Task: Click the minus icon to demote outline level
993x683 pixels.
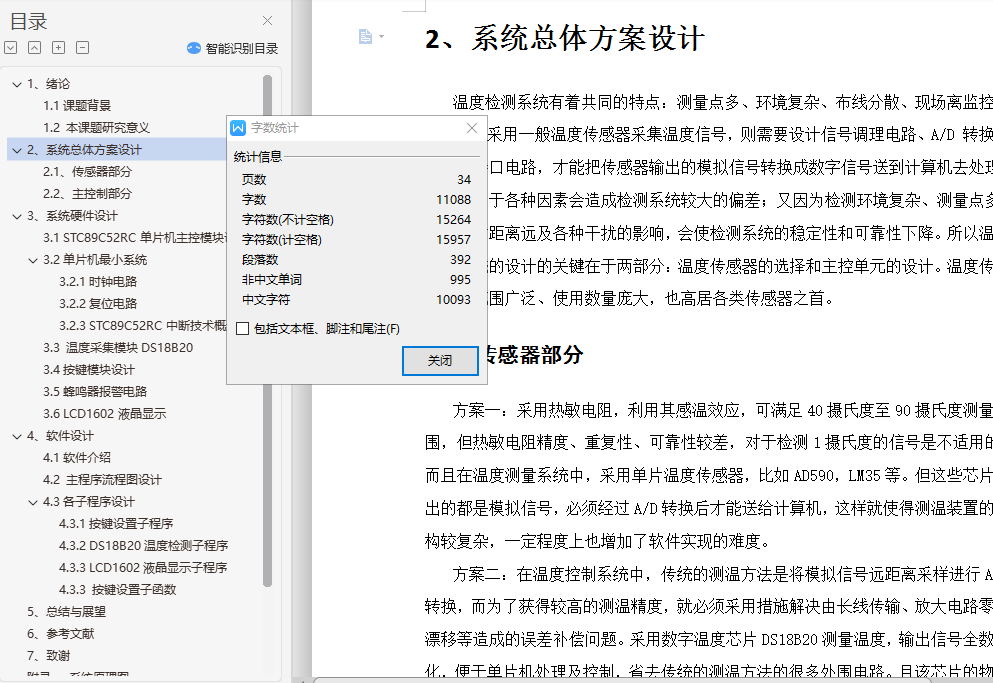Action: pos(82,48)
